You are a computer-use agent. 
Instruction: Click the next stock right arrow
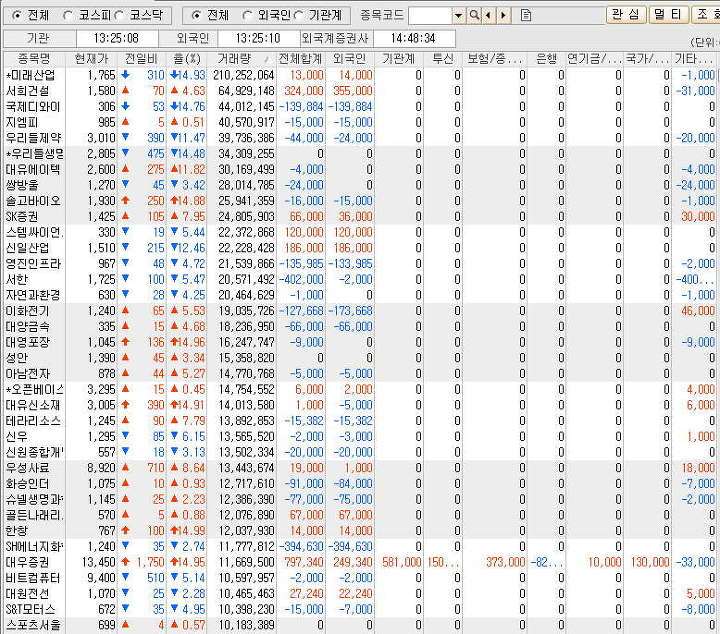click(504, 16)
